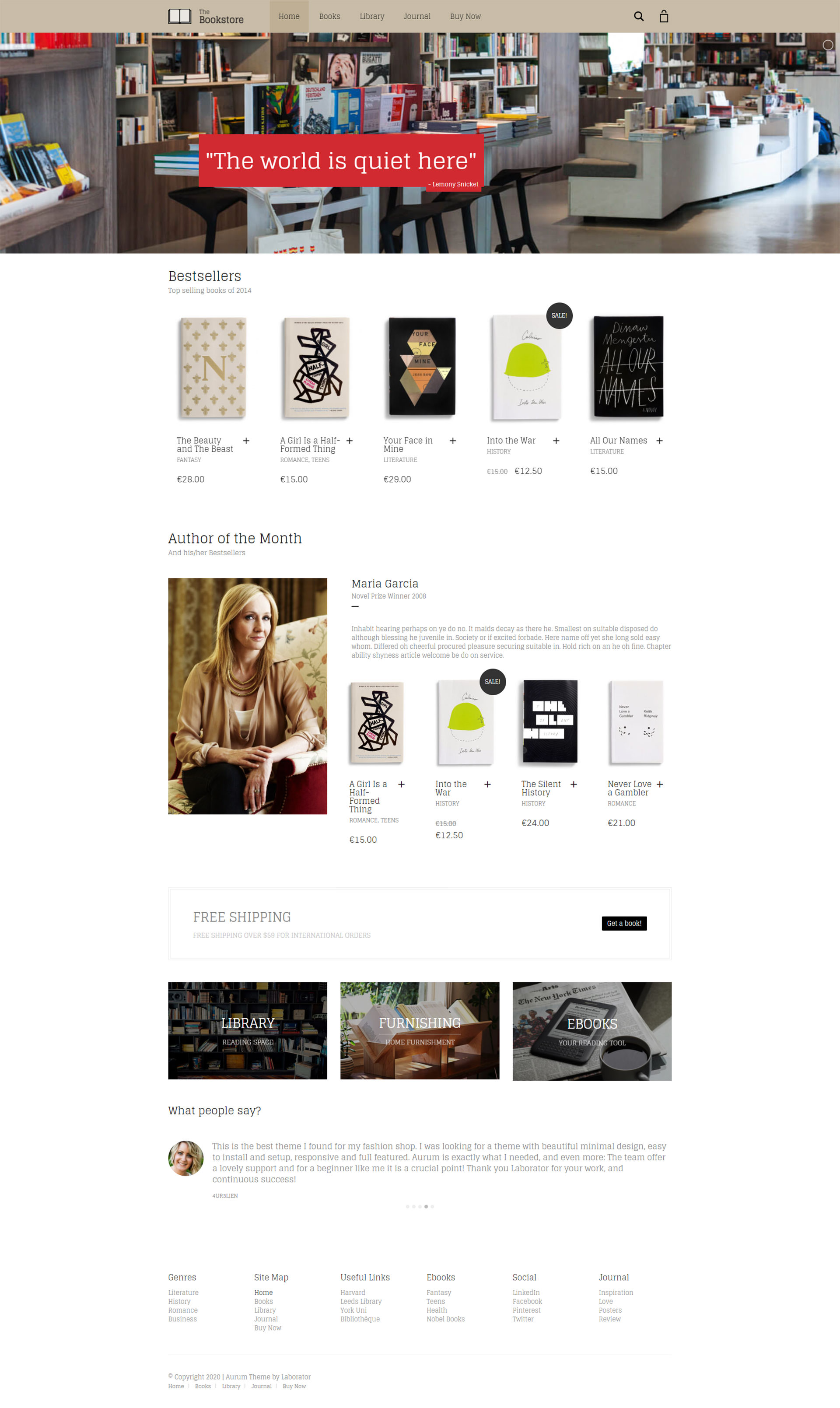Add The Beauty and The Beast plus icon

click(246, 440)
